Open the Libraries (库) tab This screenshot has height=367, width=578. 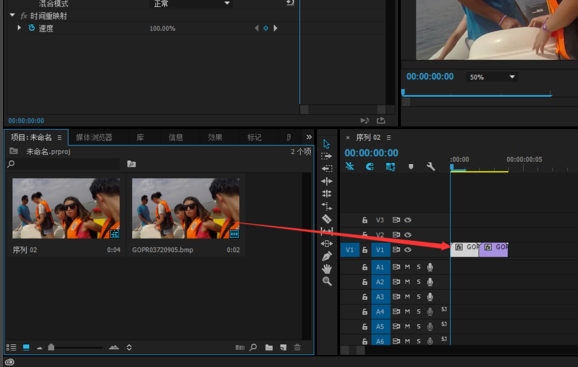(140, 137)
